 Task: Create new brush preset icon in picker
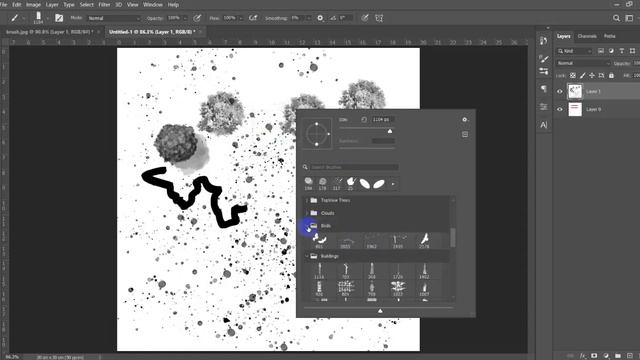tap(465, 134)
